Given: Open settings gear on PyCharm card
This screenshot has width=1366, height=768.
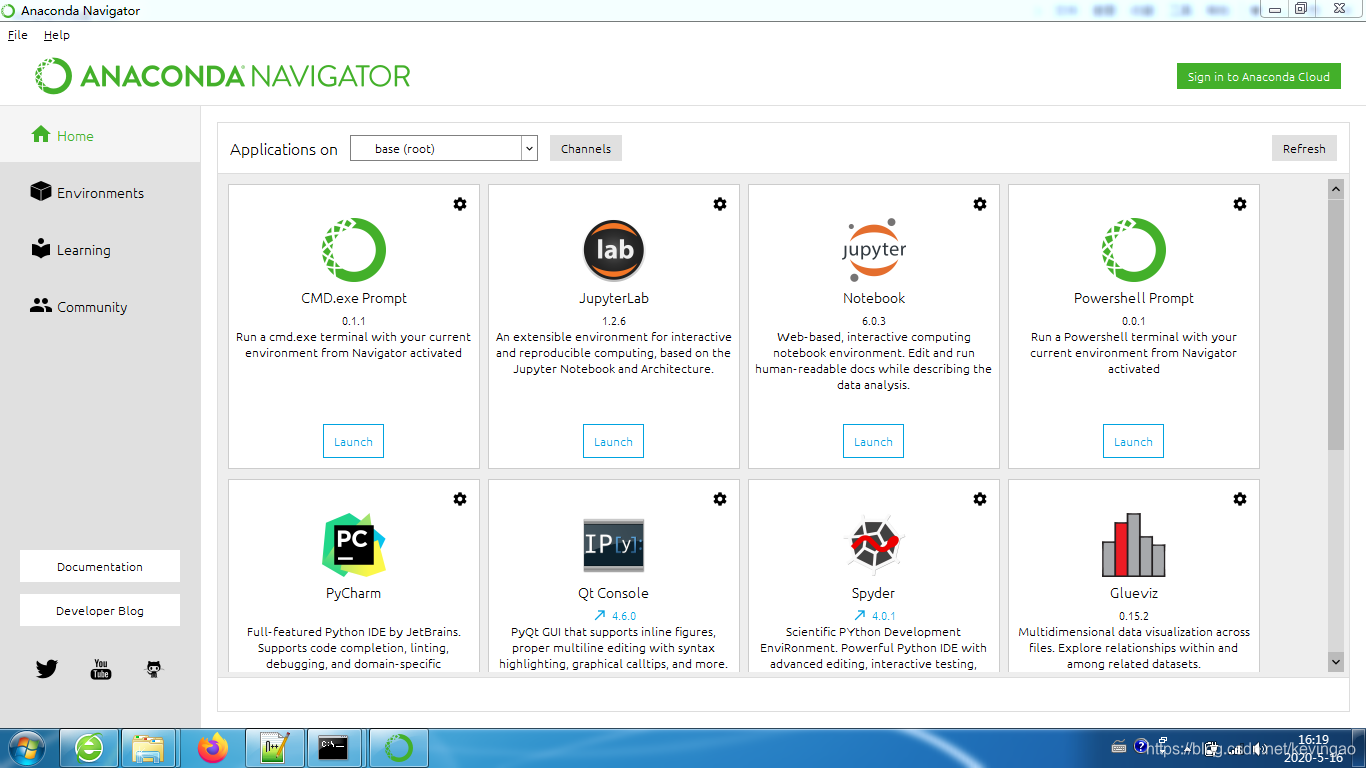Looking at the screenshot, I should coord(460,499).
